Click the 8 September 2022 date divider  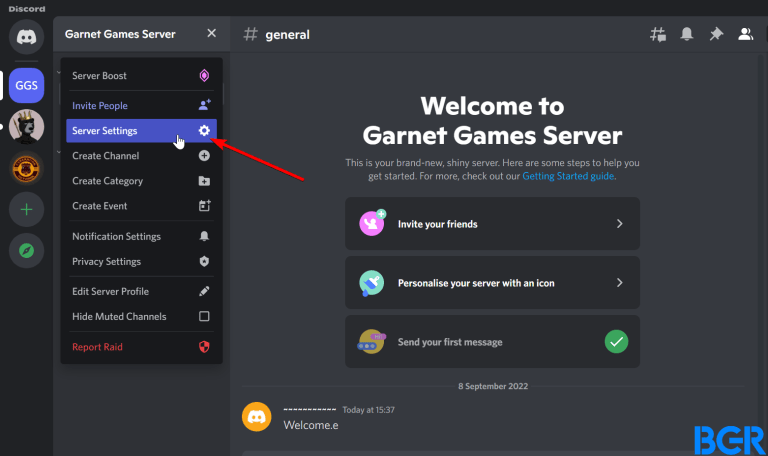(x=493, y=386)
